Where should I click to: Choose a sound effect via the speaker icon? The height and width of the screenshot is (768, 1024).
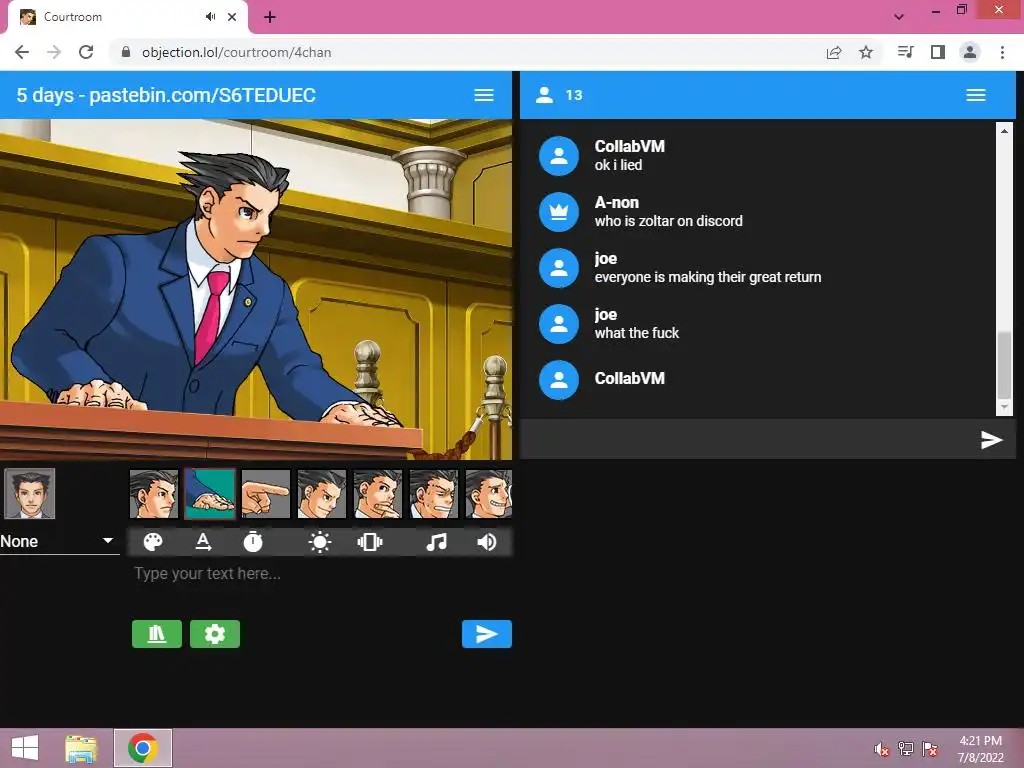point(487,542)
